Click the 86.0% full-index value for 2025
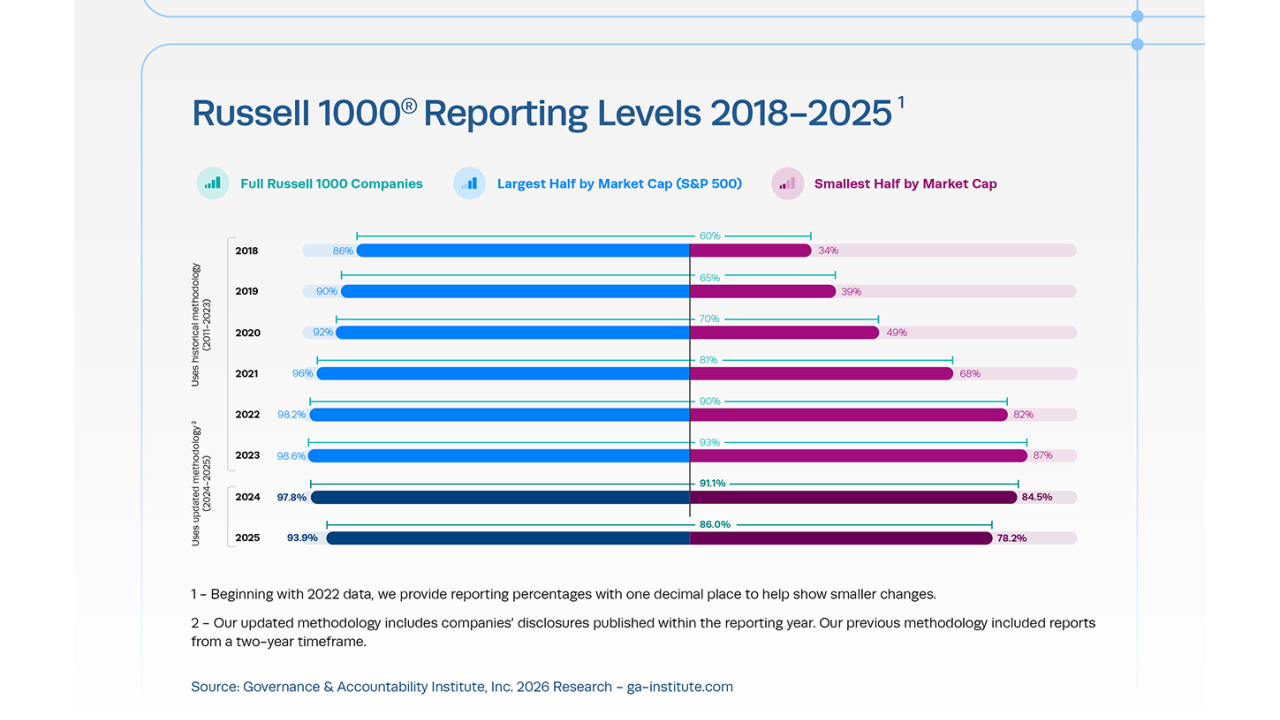 (714, 524)
